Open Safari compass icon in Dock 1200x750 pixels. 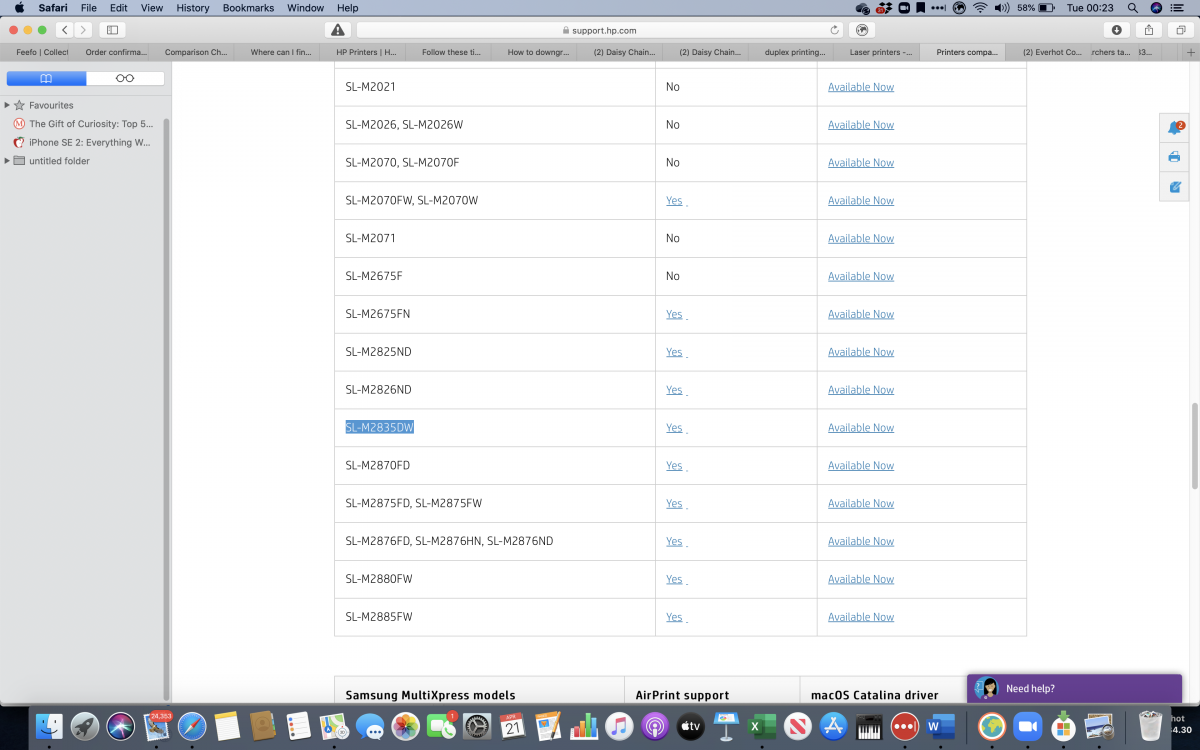(x=192, y=726)
